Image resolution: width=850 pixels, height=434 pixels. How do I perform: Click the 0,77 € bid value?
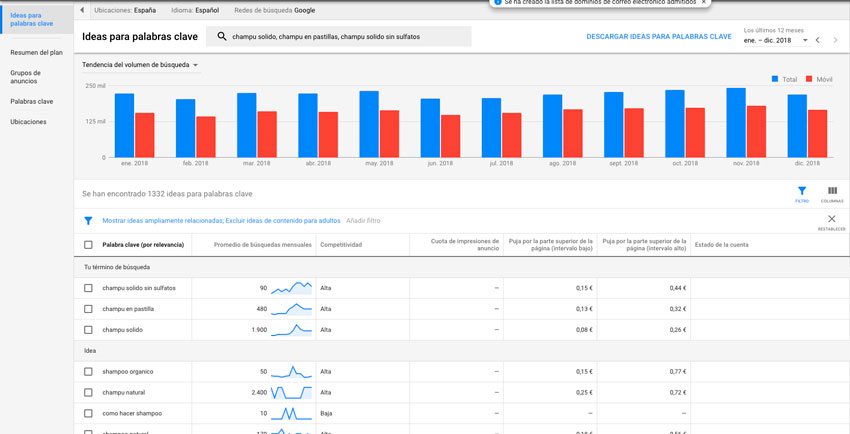click(678, 372)
